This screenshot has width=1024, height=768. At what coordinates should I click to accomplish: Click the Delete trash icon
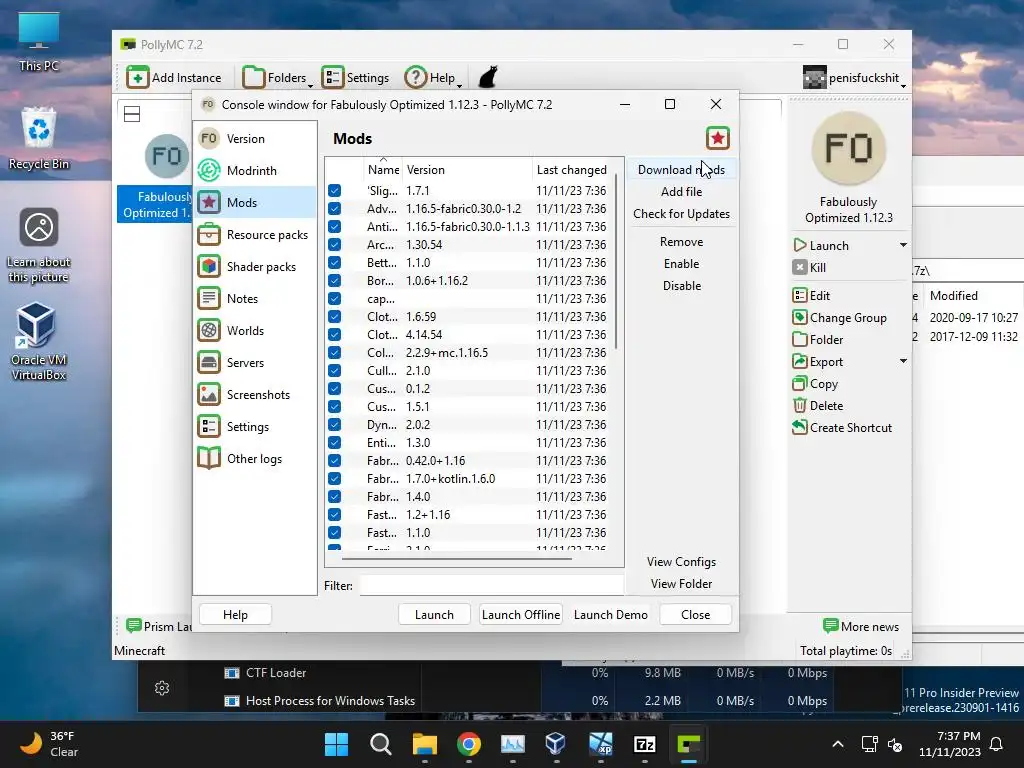click(x=799, y=406)
